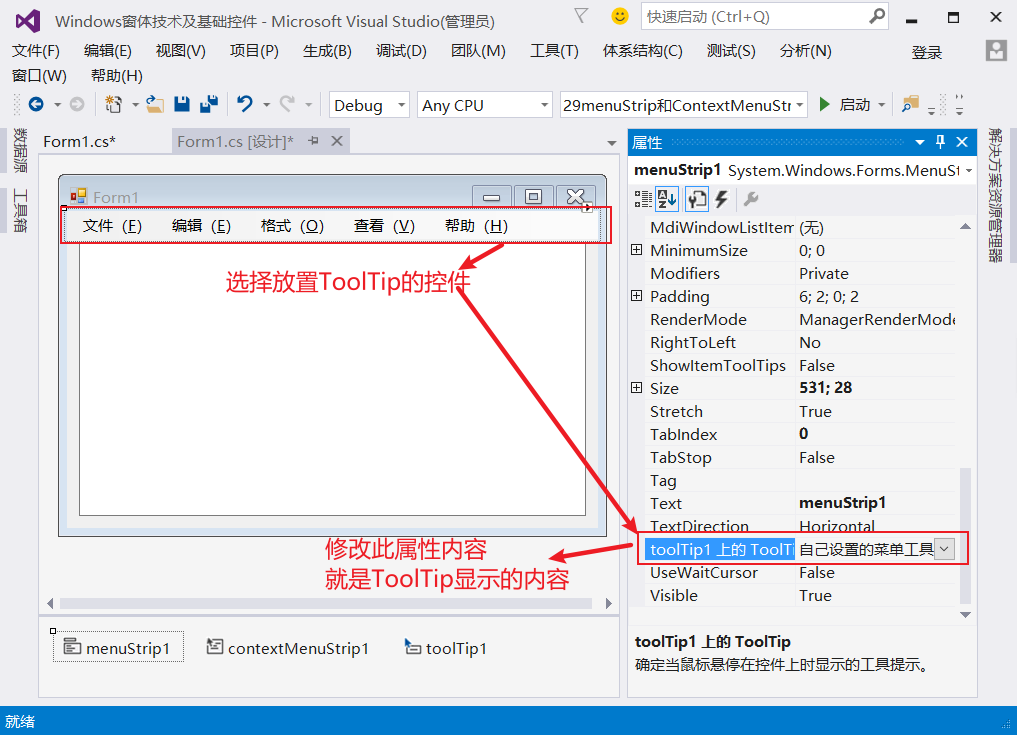Switch to categorized view in Properties panel
Screen dimensions: 1017x735
click(644, 198)
